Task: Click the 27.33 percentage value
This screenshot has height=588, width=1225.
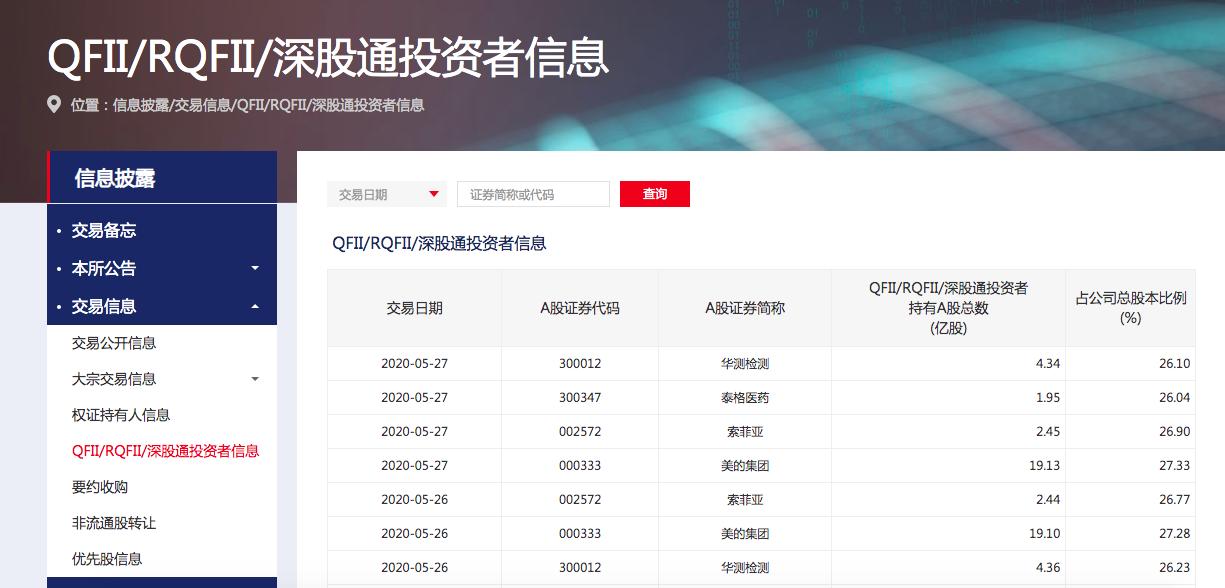Action: click(x=1175, y=466)
